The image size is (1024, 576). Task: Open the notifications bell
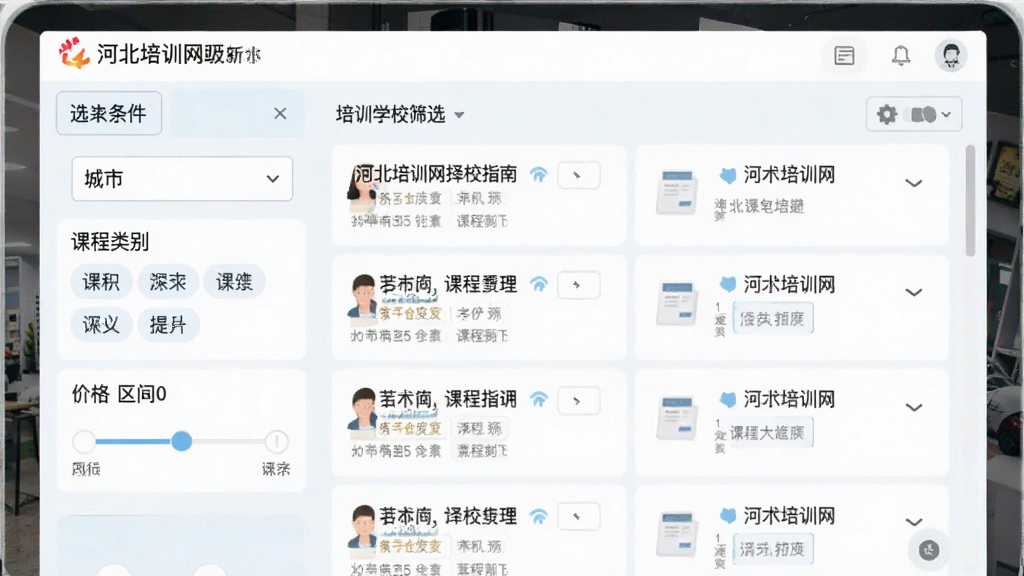click(x=901, y=56)
